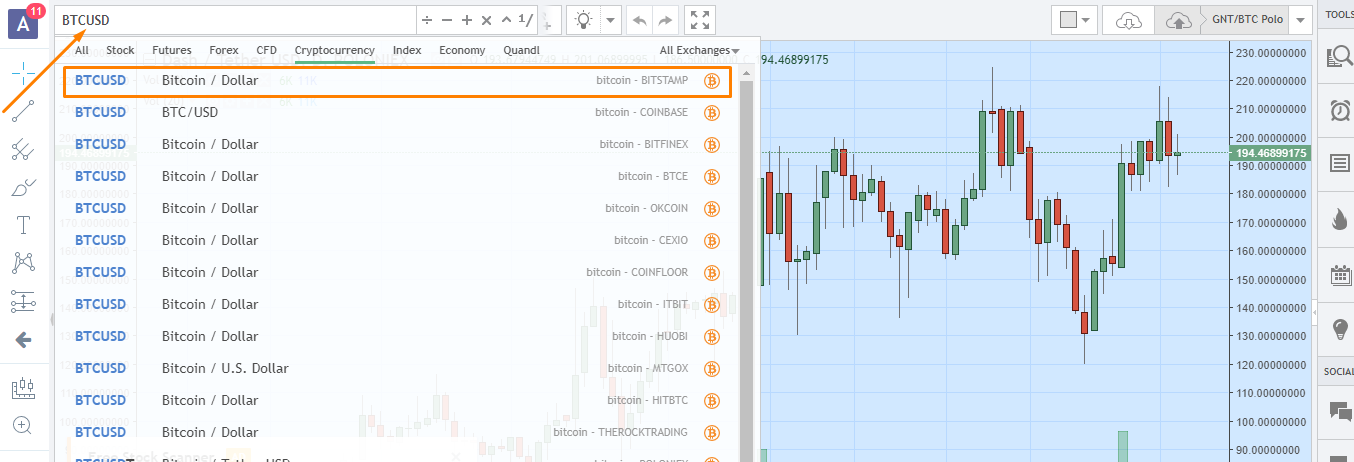Image resolution: width=1354 pixels, height=462 pixels.
Task: Select the crosshair cursor tool
Action: (23, 72)
